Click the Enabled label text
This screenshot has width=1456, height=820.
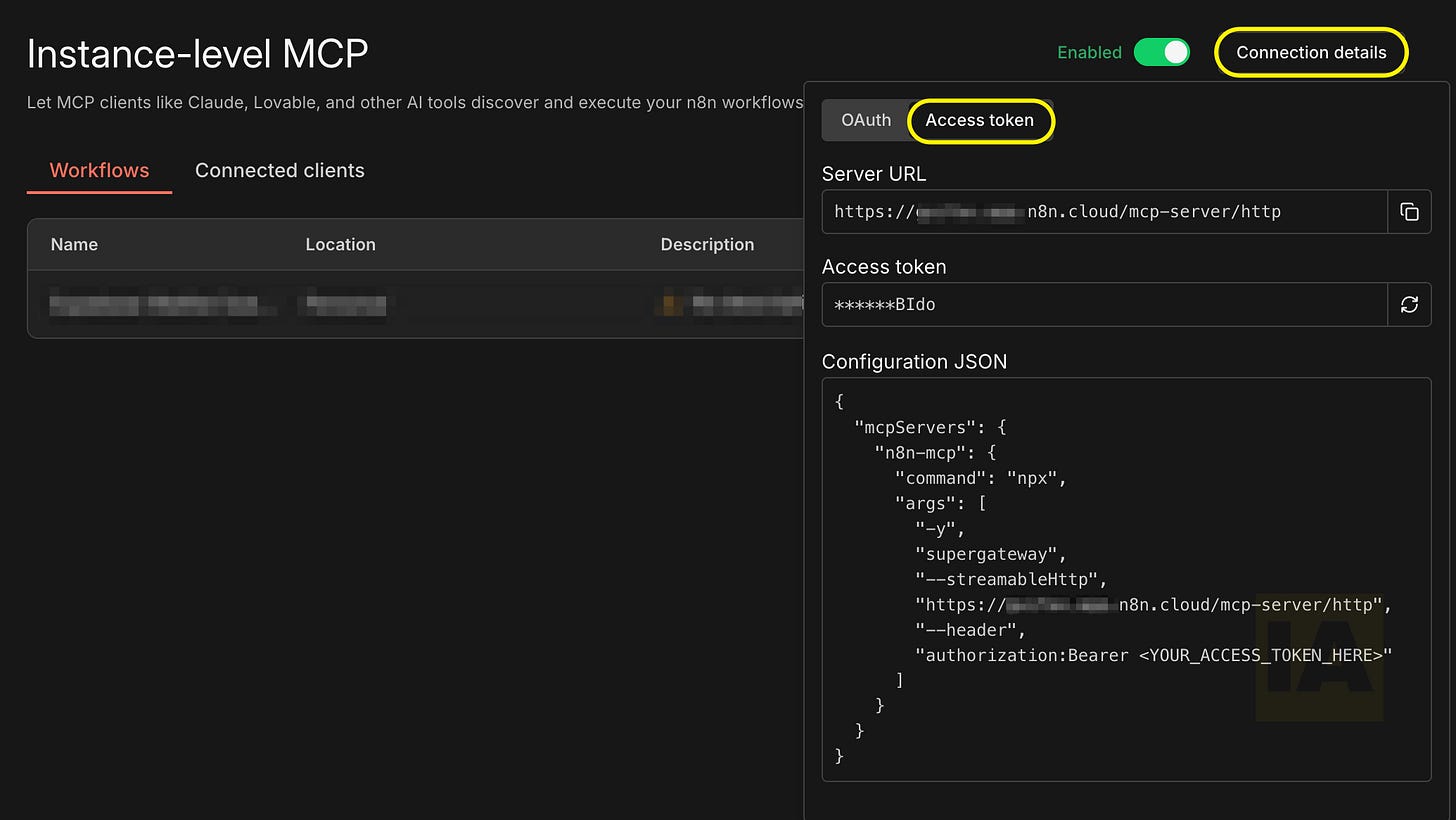(x=1089, y=52)
